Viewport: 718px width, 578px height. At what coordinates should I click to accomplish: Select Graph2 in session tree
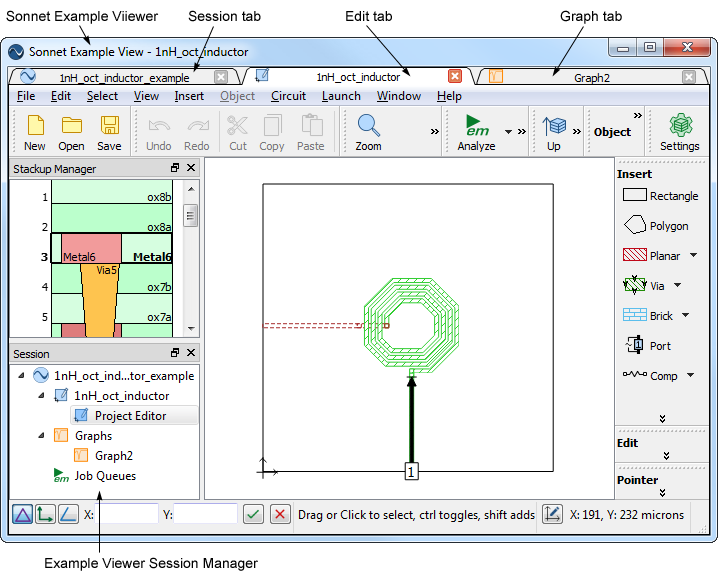pos(104,455)
